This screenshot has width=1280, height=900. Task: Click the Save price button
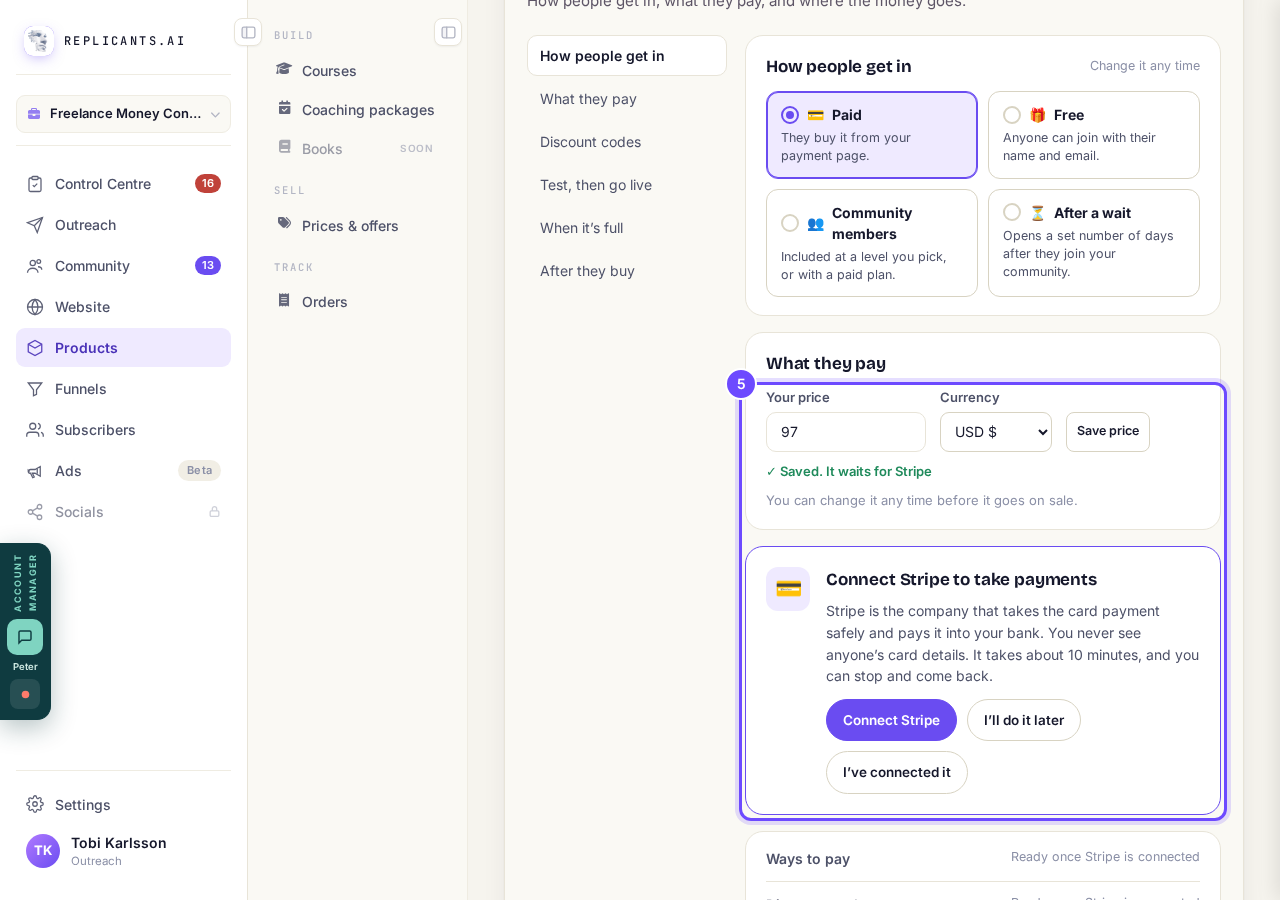[x=1108, y=432]
